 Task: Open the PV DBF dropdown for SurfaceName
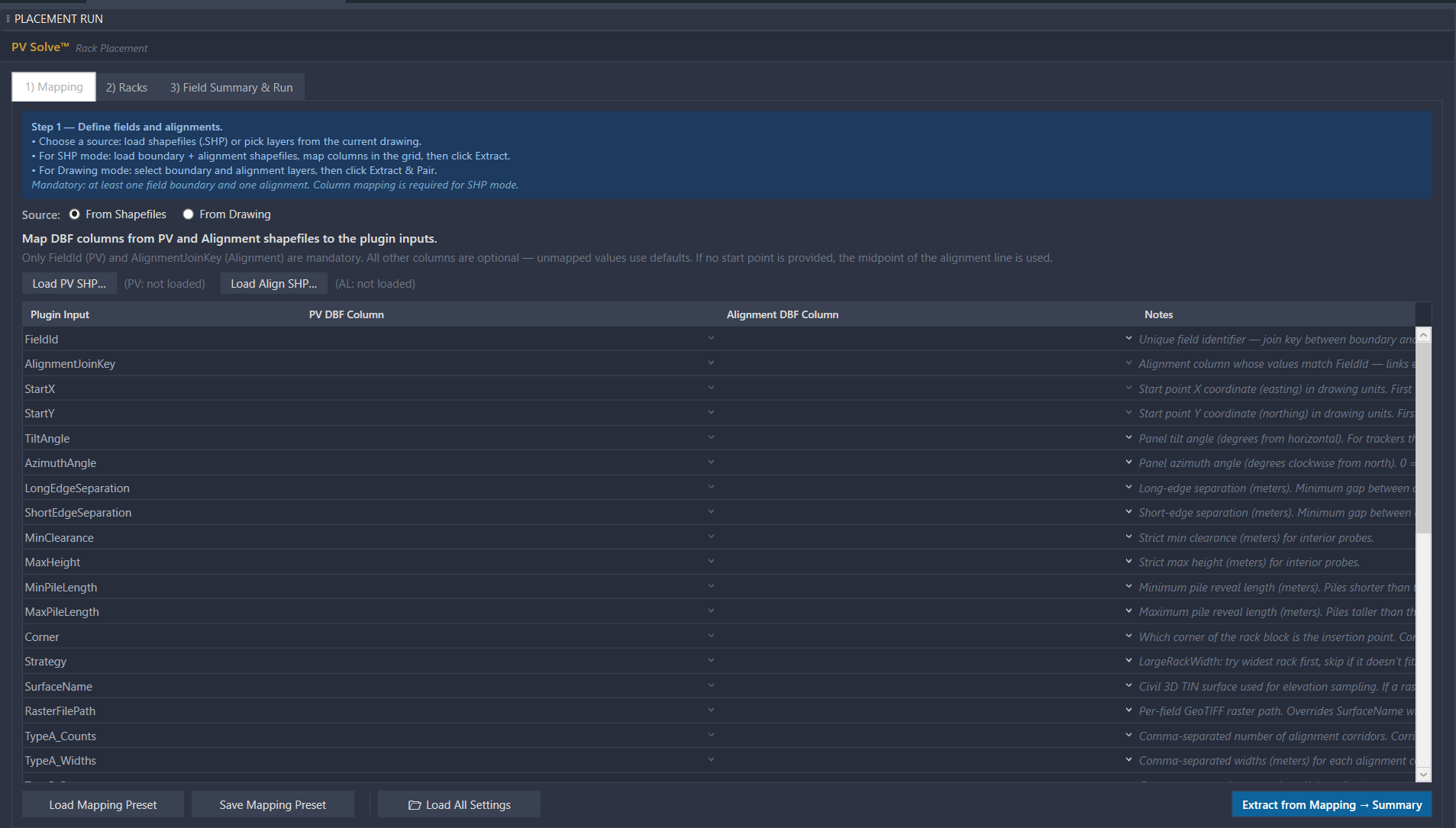click(x=711, y=686)
